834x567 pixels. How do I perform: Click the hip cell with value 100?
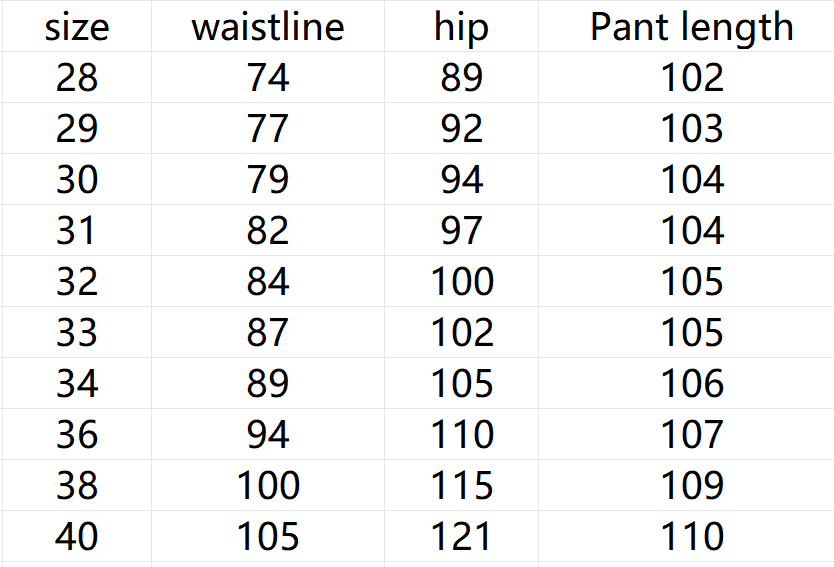[461, 282]
